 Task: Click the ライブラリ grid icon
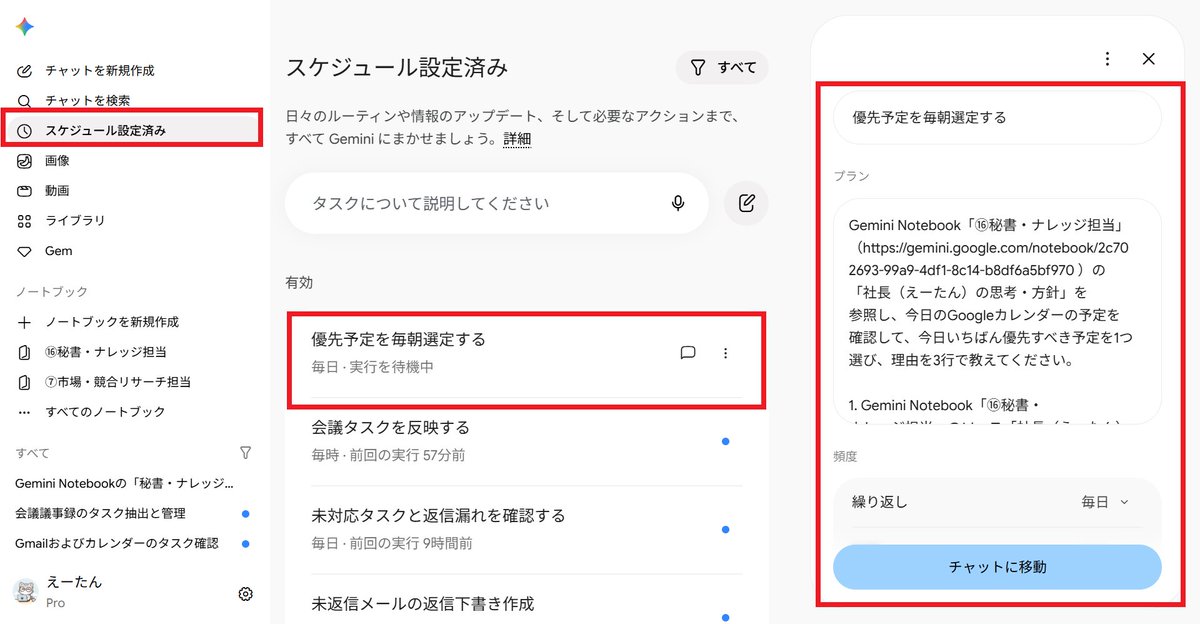tap(25, 221)
